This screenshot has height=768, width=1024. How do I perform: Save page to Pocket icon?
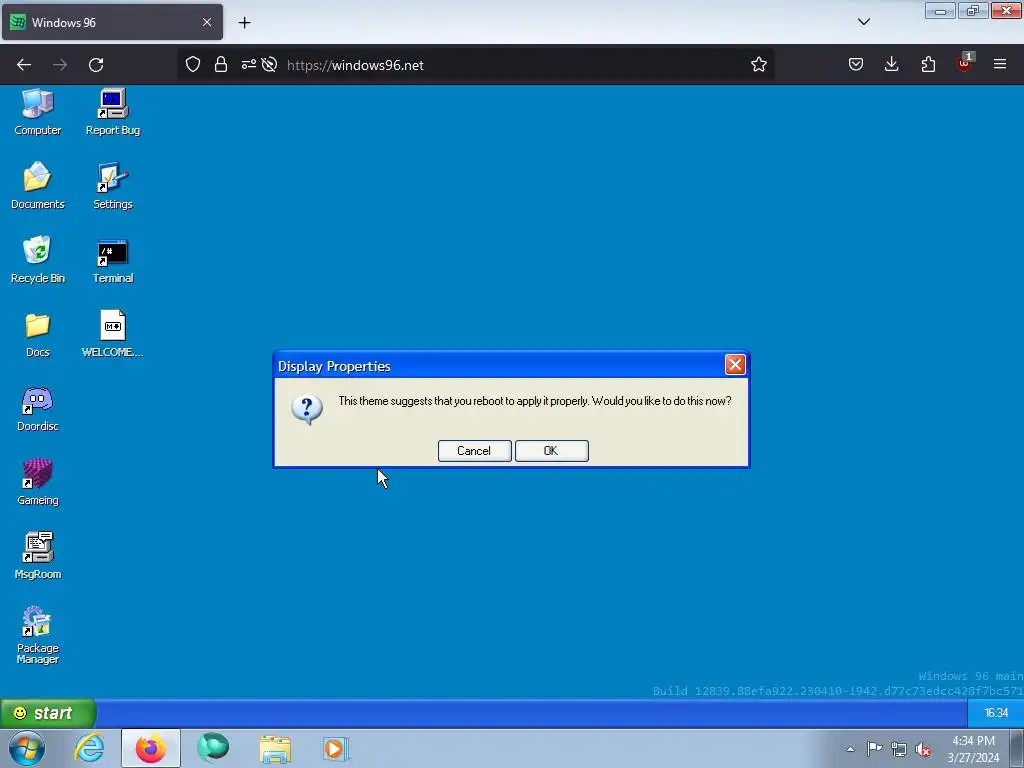pos(856,64)
